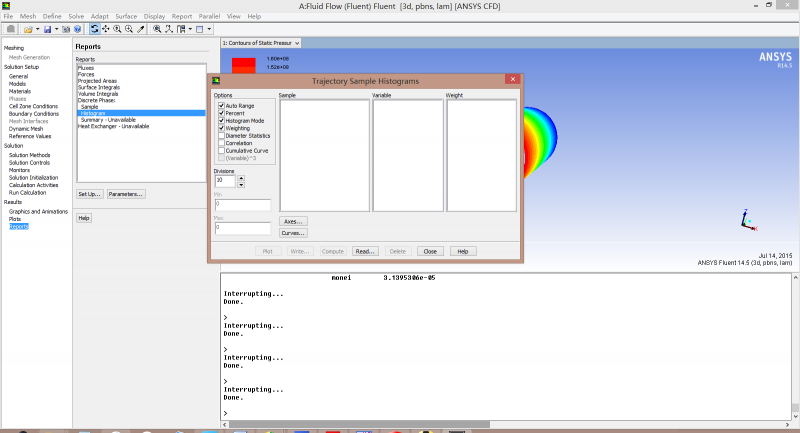
Task: Click the camera save-picture toolbar icon
Action: tap(66, 30)
